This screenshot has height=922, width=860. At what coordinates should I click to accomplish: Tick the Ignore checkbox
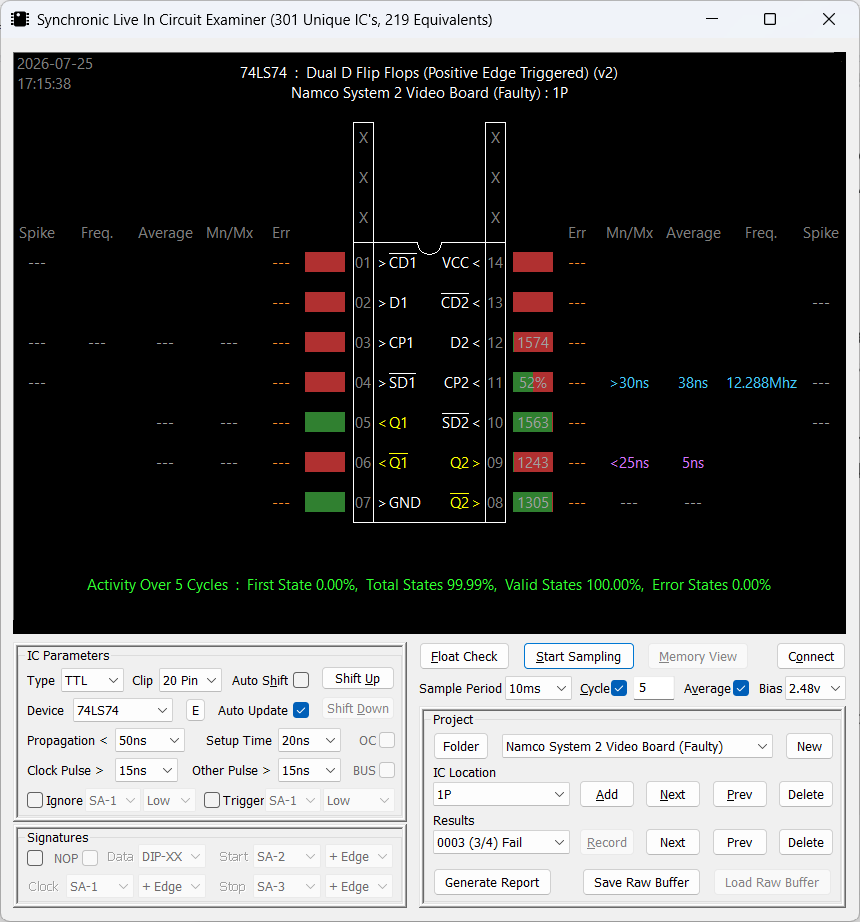pos(35,800)
